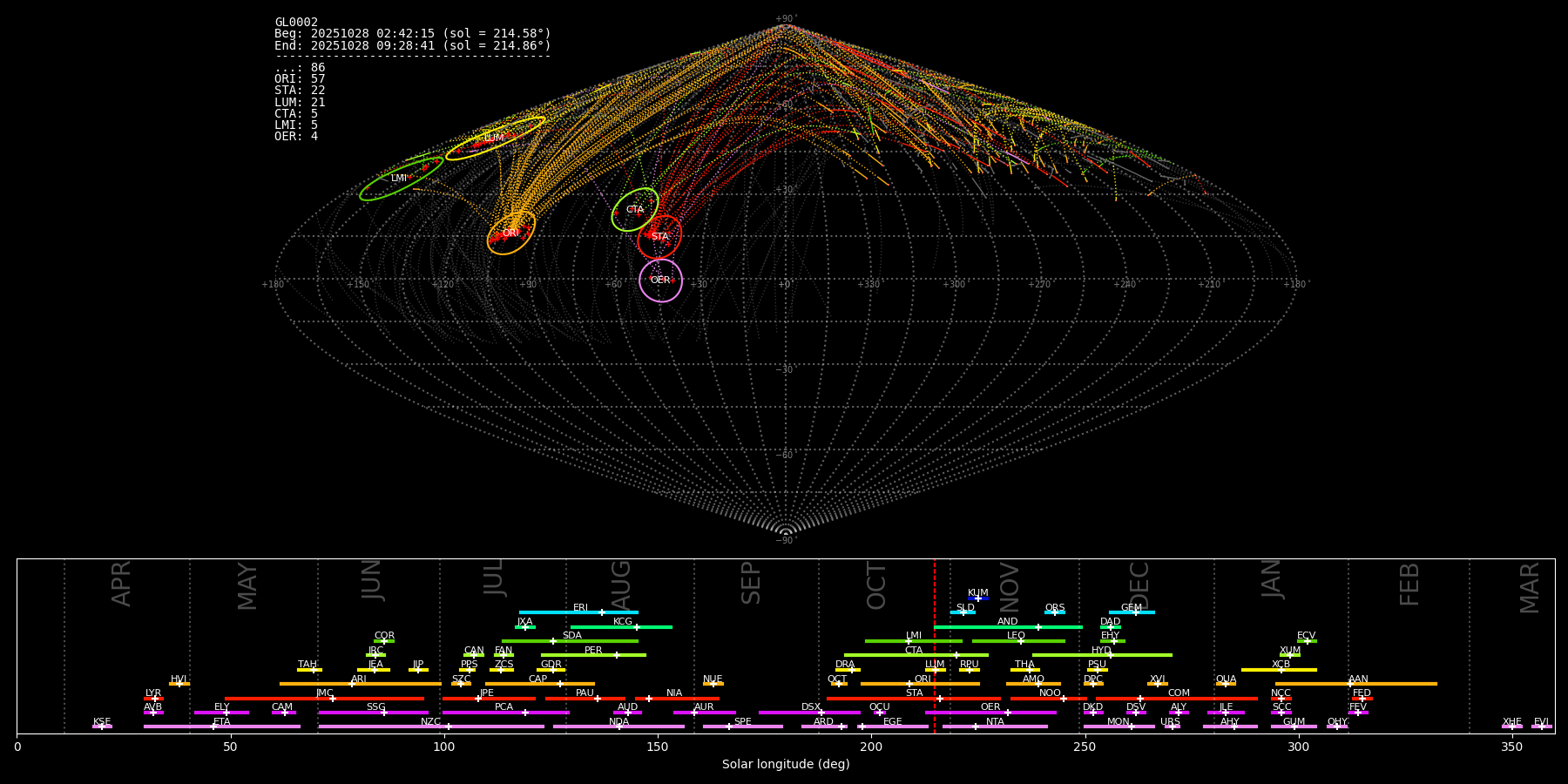Select the LEO shower bar in timeline
Screen dimensions: 1568x784
(1017, 641)
